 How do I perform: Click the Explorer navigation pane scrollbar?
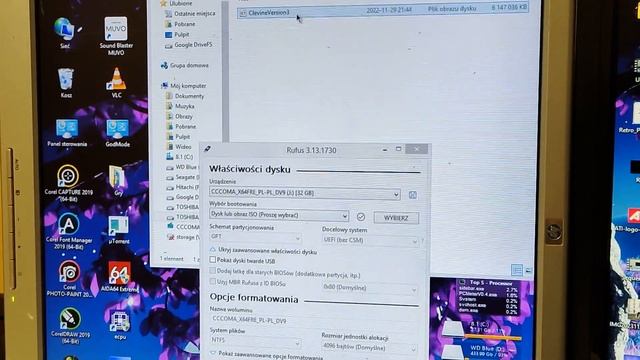point(225,71)
